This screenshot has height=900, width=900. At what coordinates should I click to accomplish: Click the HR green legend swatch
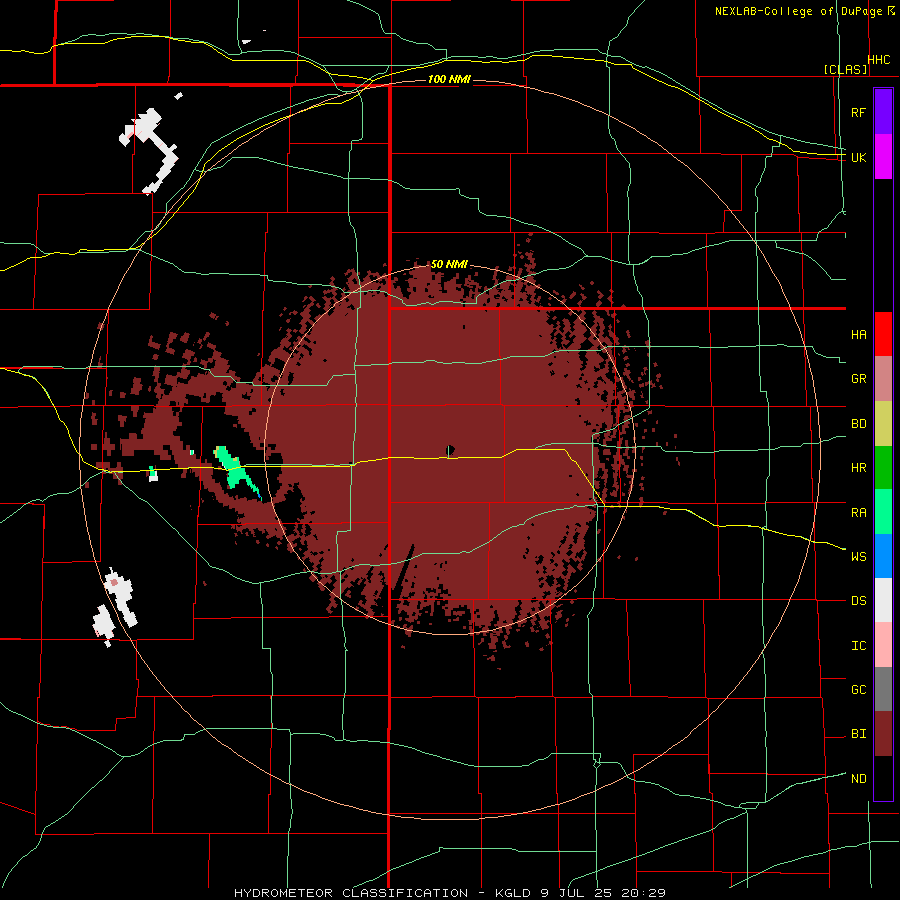(x=883, y=467)
